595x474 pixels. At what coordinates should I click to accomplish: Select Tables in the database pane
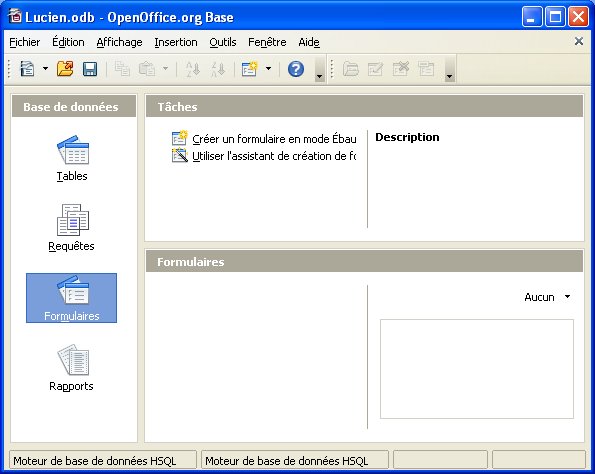(x=72, y=158)
